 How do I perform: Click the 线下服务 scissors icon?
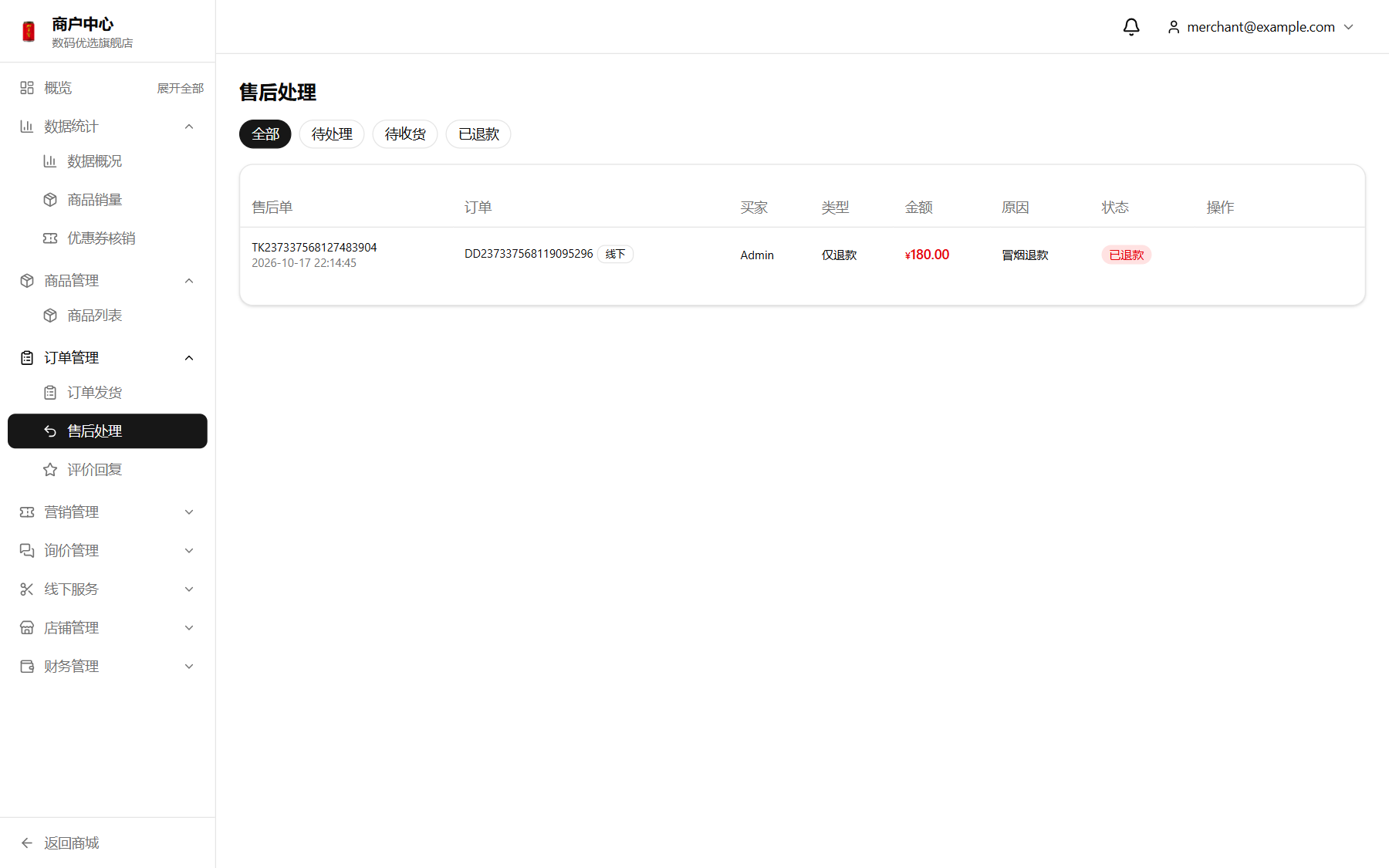(27, 589)
